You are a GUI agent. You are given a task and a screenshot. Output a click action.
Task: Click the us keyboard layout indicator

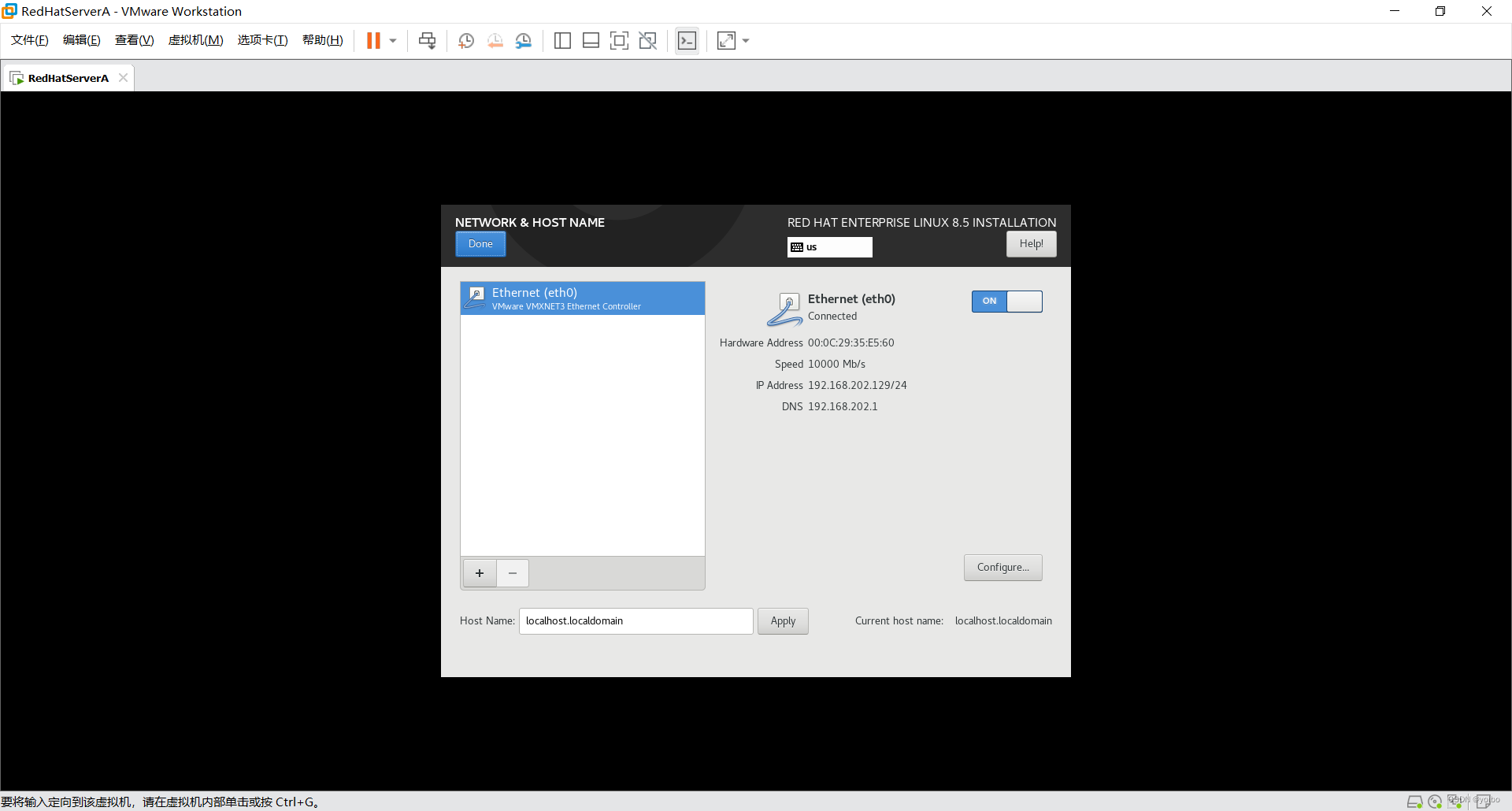pos(830,247)
